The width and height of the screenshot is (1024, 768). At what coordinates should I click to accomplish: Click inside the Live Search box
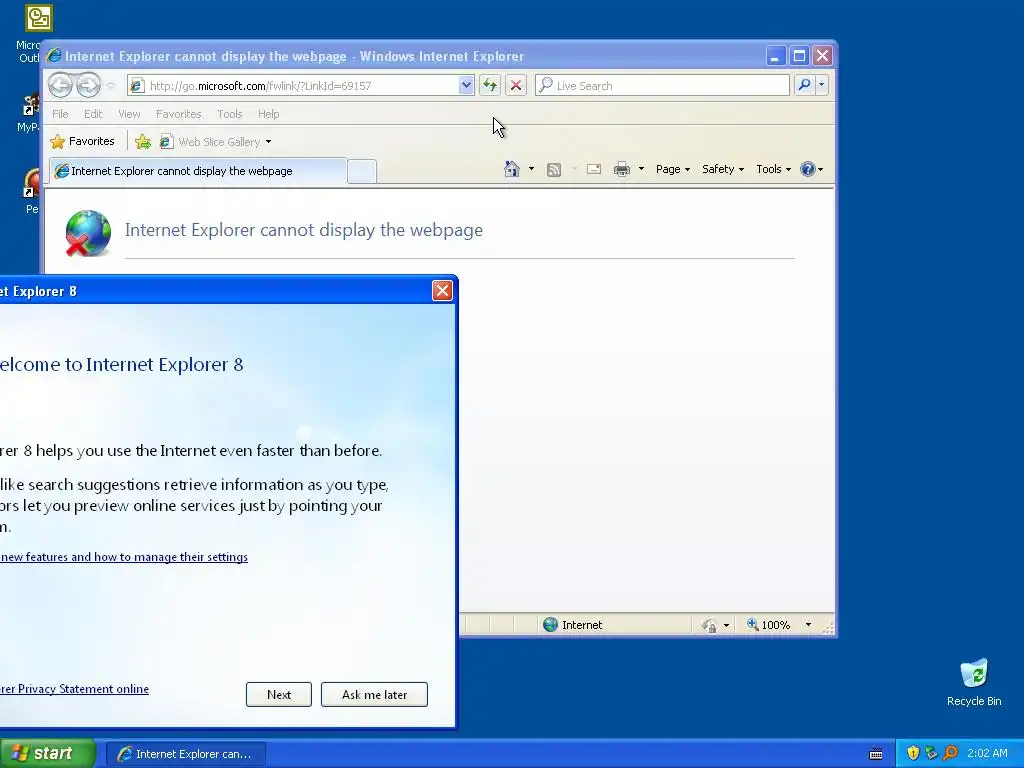coord(662,86)
